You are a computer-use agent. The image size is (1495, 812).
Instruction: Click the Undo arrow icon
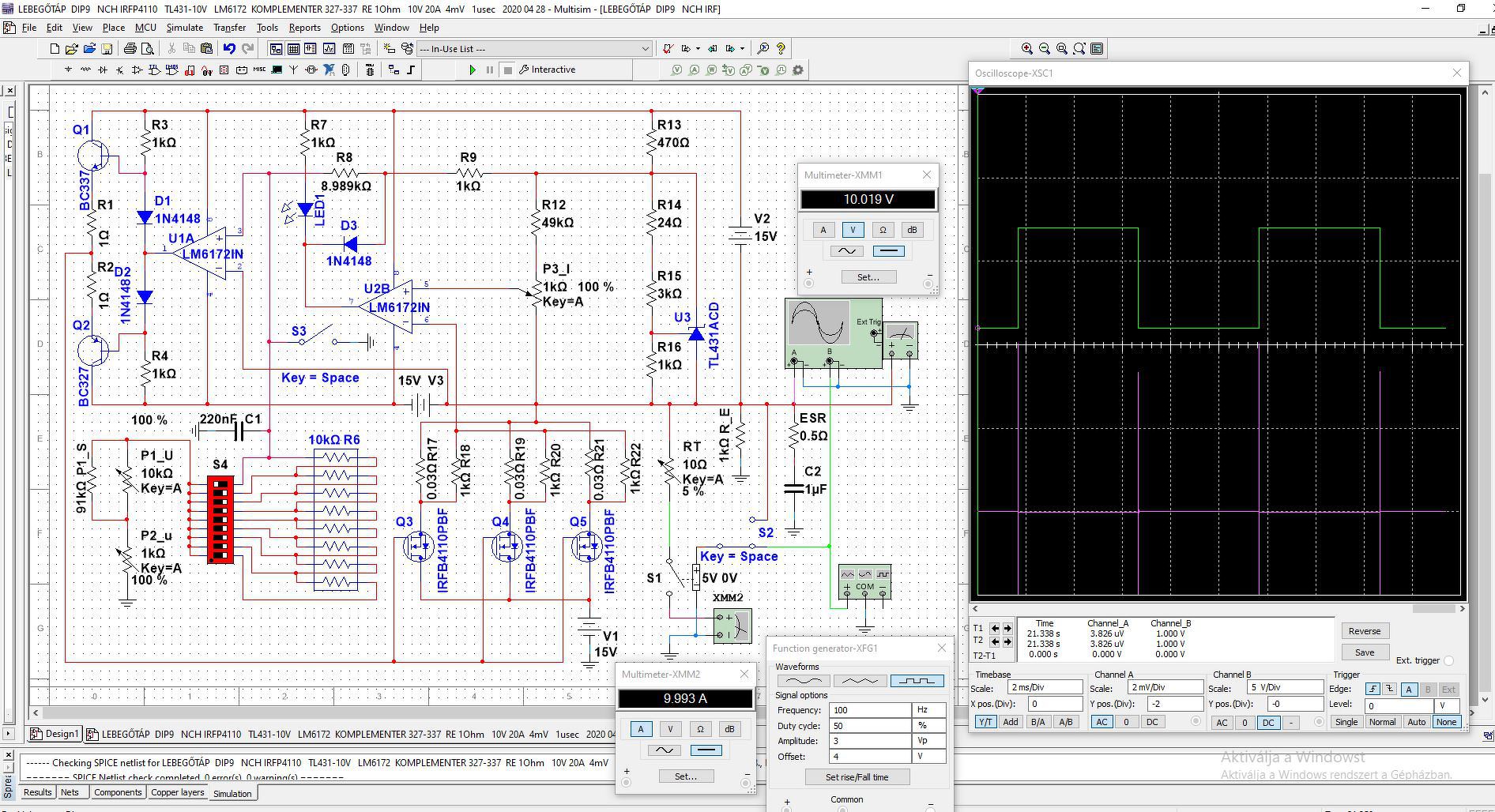click(x=229, y=49)
